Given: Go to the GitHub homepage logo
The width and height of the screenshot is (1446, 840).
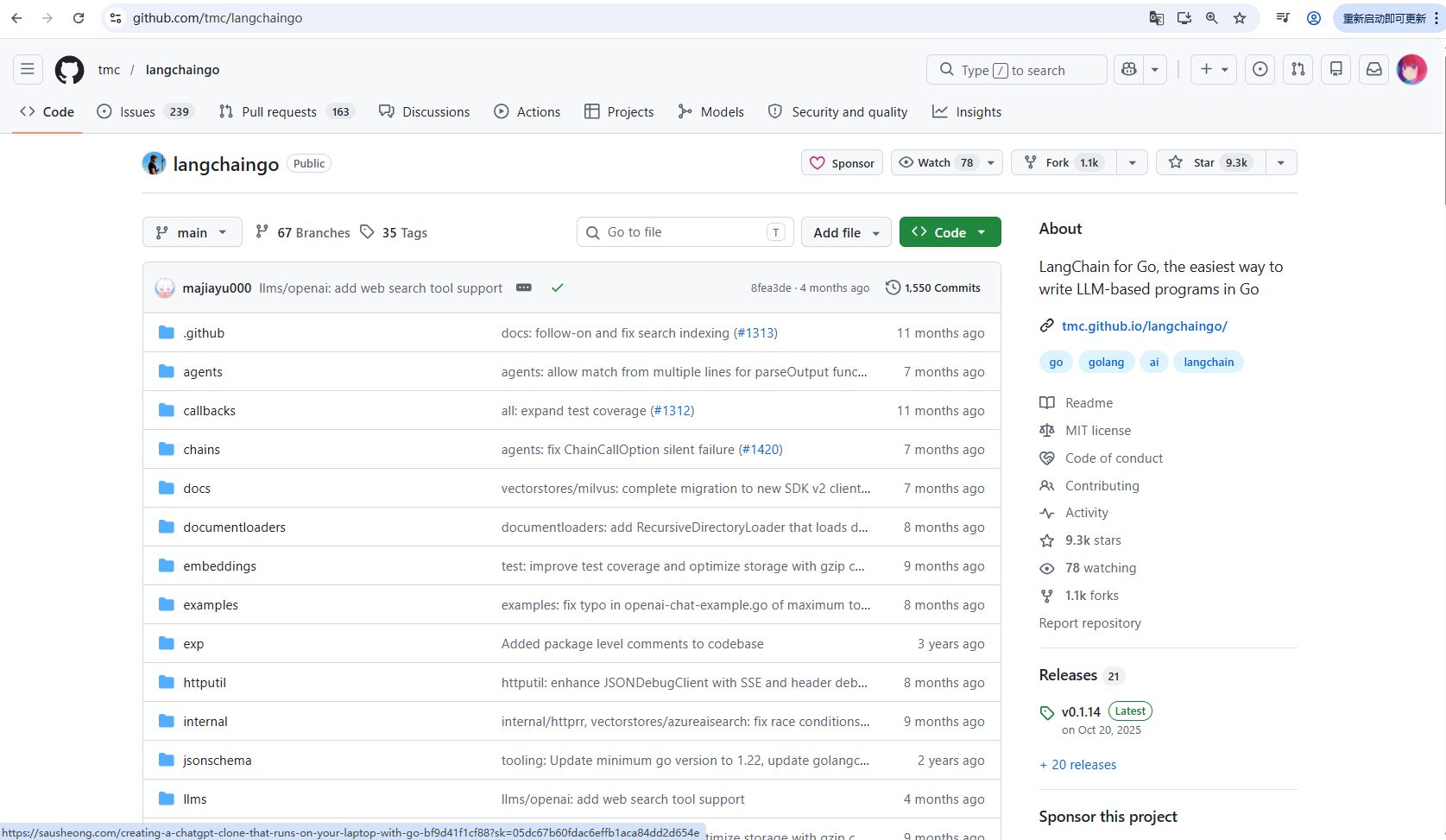Looking at the screenshot, I should click(x=70, y=70).
